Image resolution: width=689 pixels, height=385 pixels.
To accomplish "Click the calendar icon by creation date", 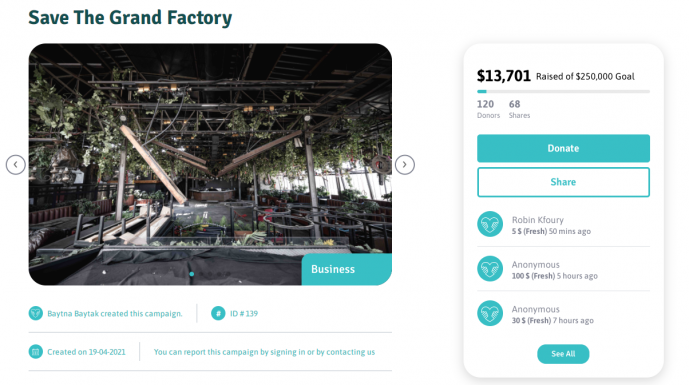I will click(36, 352).
